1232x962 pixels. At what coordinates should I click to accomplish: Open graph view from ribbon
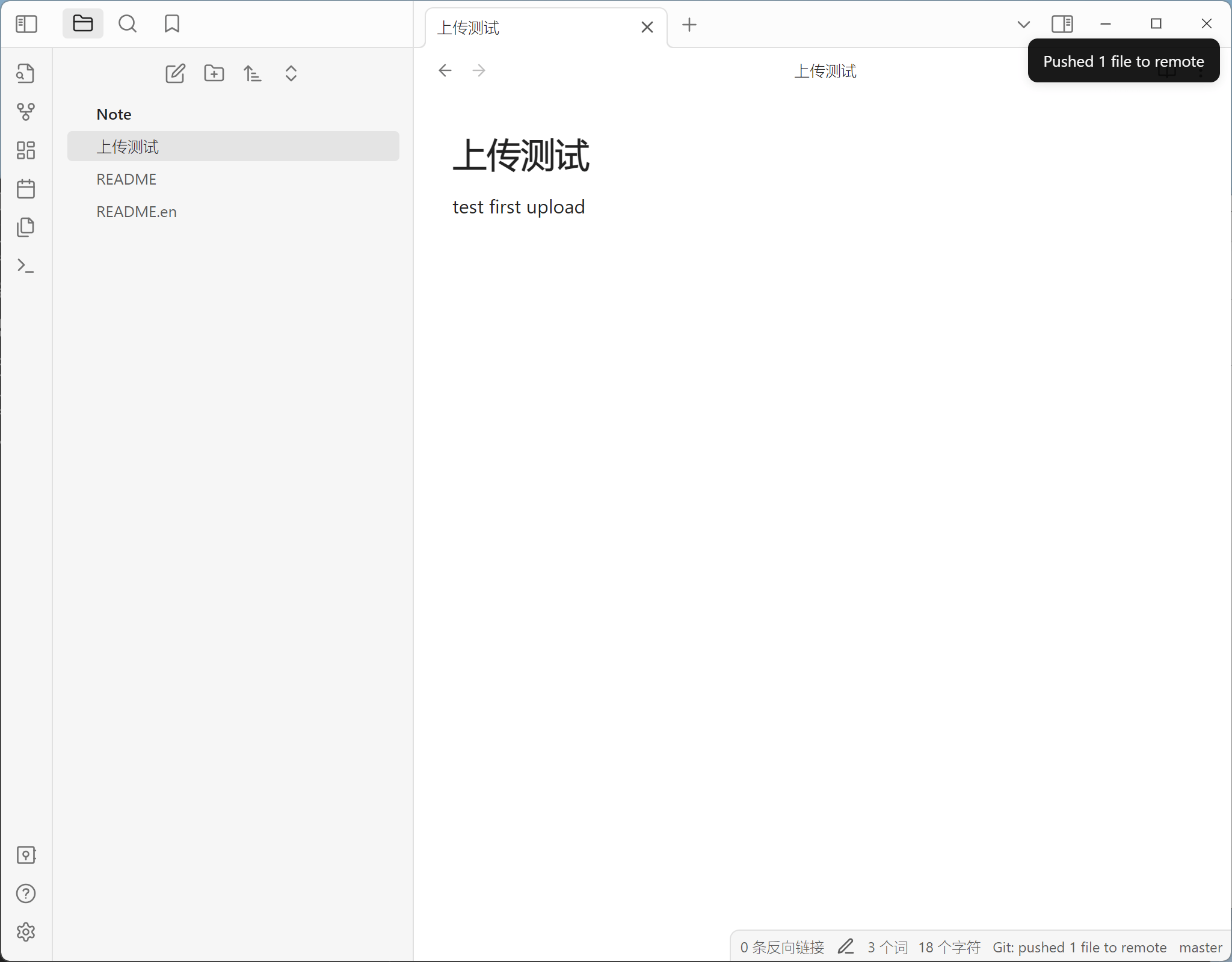tap(25, 112)
